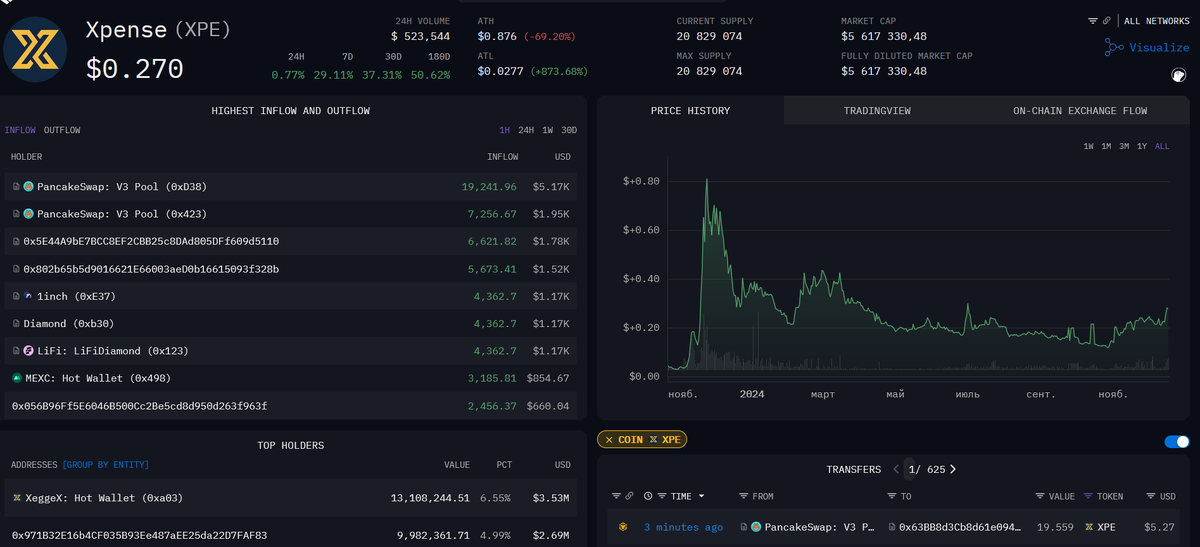This screenshot has width=1200, height=547.
Task: Remove the COIN XPE filter chip
Action: [x=609, y=440]
